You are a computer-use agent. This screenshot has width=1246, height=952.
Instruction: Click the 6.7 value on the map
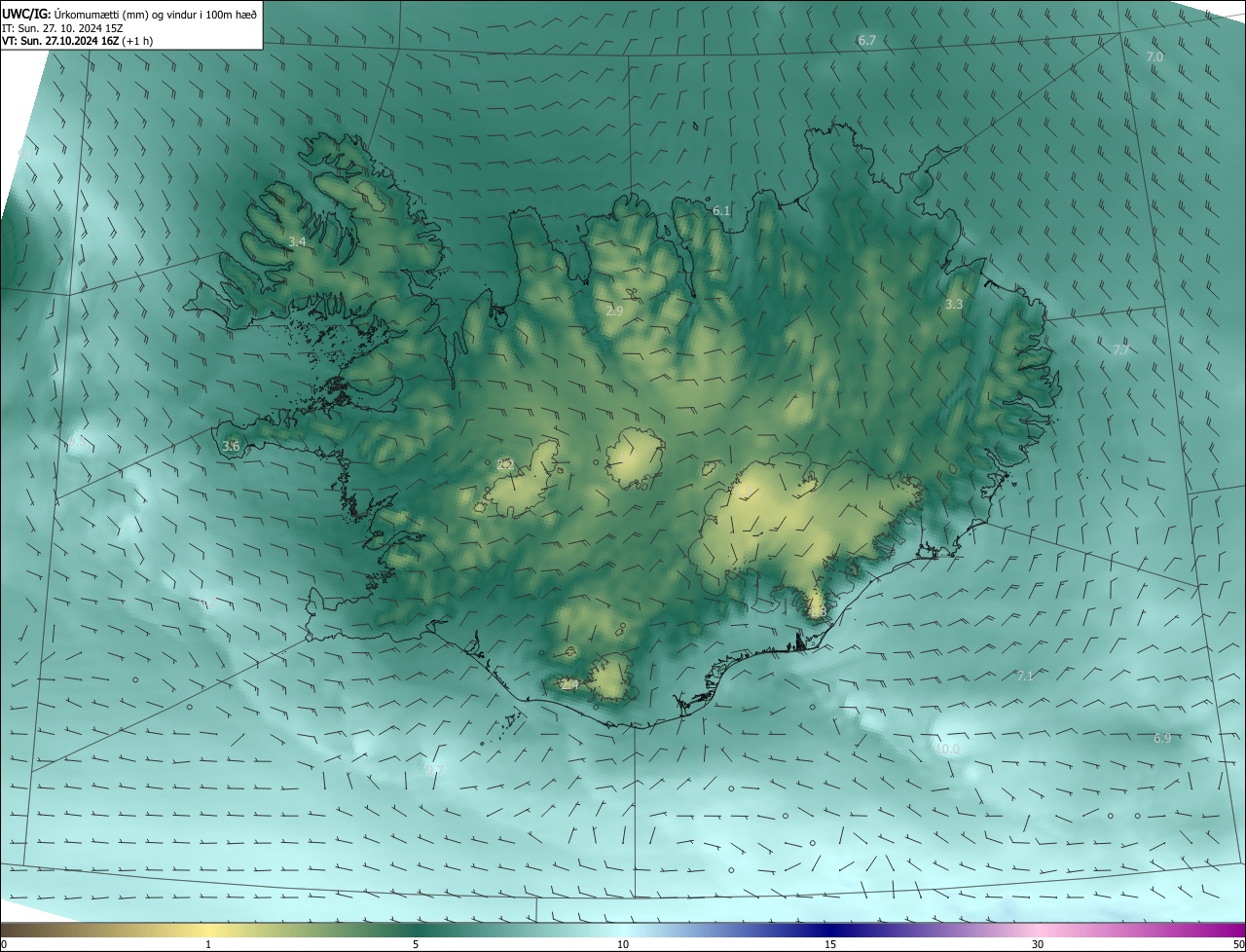coord(867,40)
